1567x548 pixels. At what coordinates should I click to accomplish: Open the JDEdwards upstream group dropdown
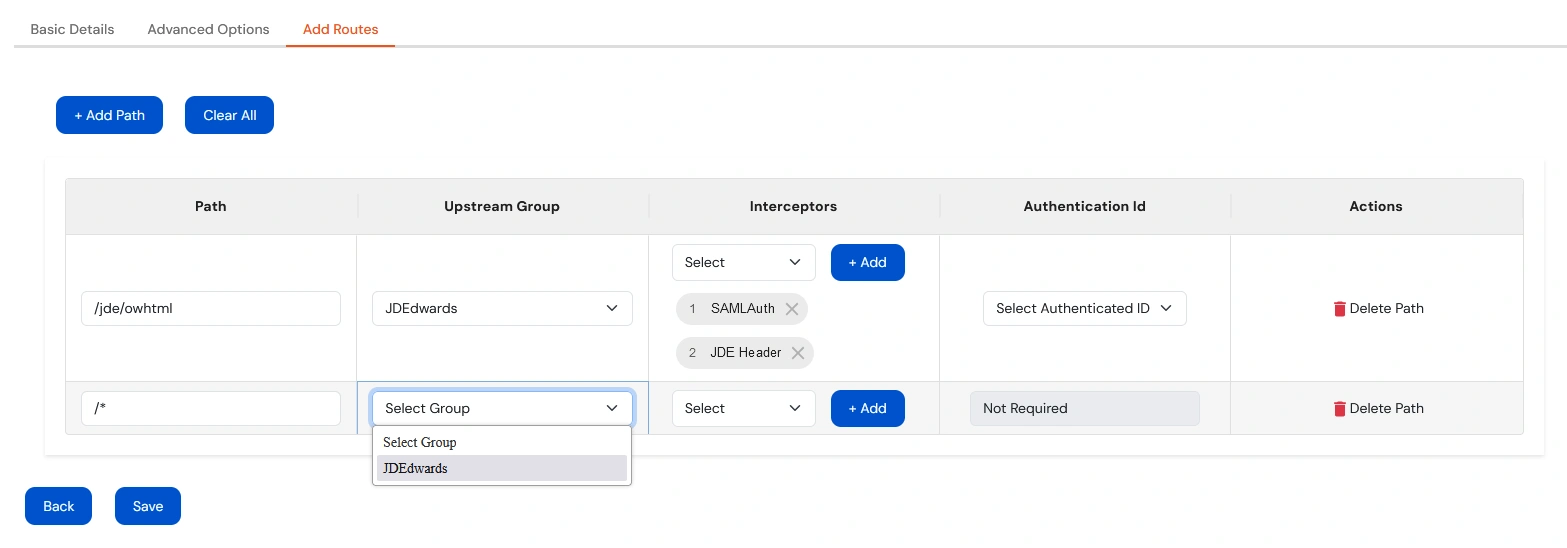coord(502,308)
